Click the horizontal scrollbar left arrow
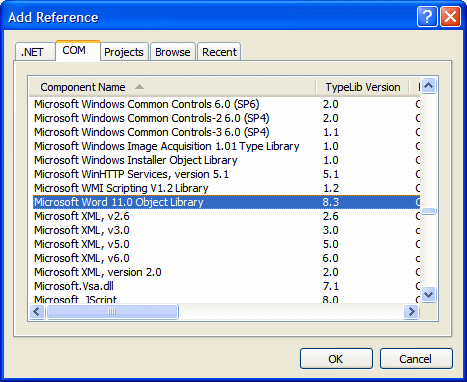Image resolution: width=467 pixels, height=382 pixels. tap(37, 312)
